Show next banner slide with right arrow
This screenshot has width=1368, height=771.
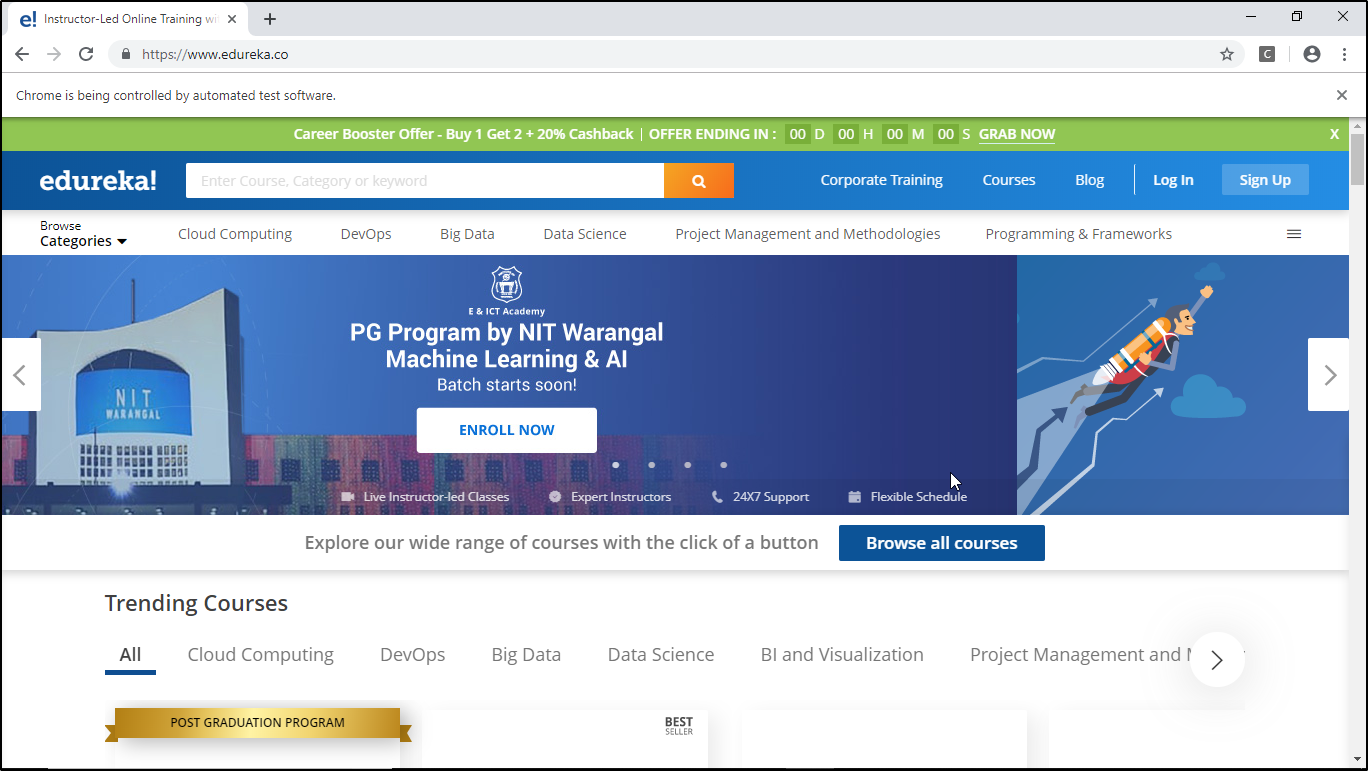tap(1329, 375)
